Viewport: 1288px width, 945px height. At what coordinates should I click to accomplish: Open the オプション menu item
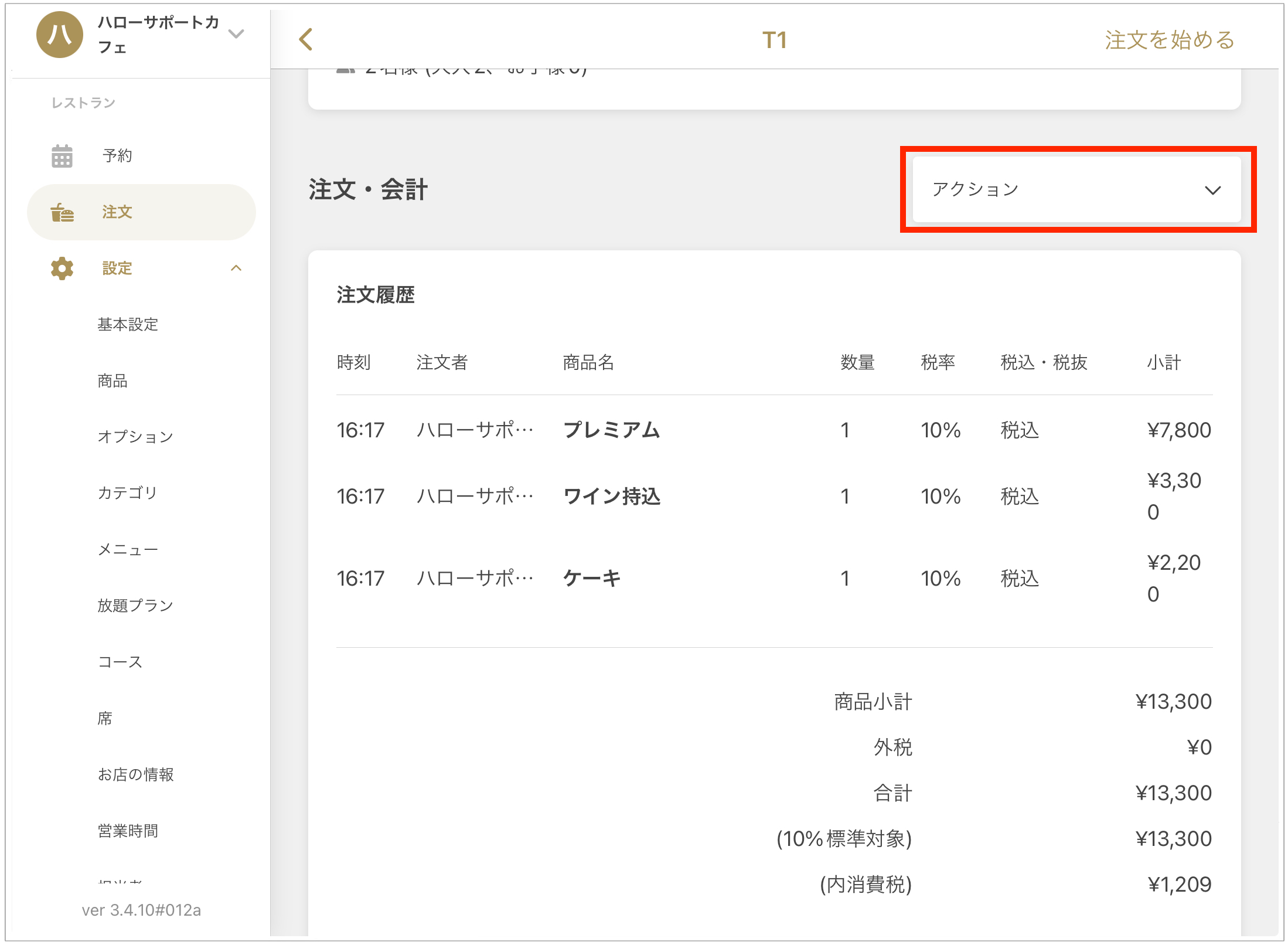click(135, 437)
